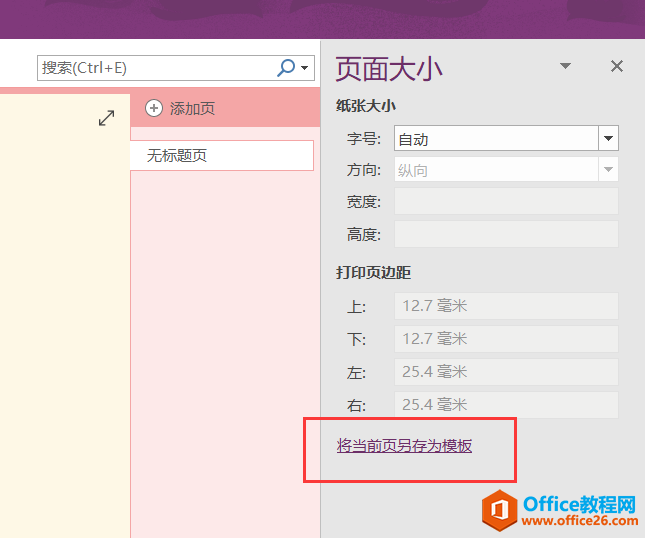Click the left margin 左 field
This screenshot has height=538, width=645.
click(x=506, y=372)
